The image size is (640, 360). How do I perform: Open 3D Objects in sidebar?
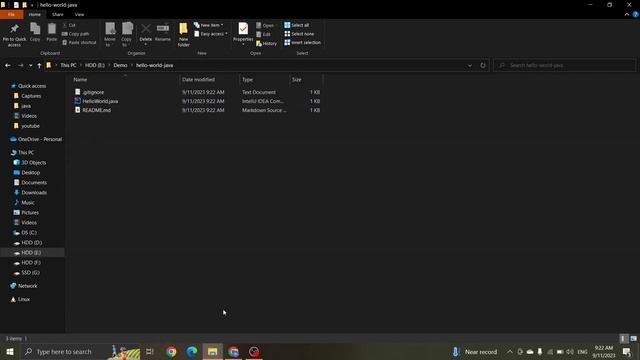click(33, 162)
